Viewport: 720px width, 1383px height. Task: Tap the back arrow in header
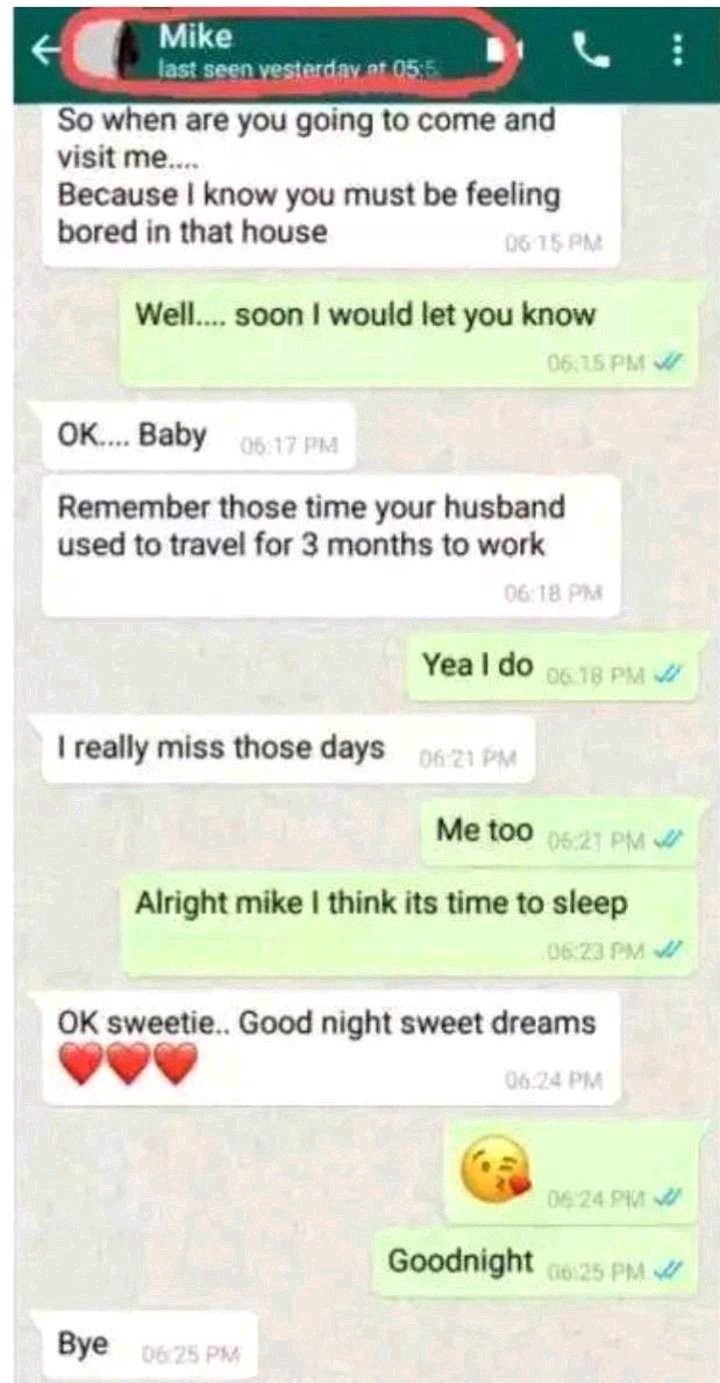[x=42, y=50]
